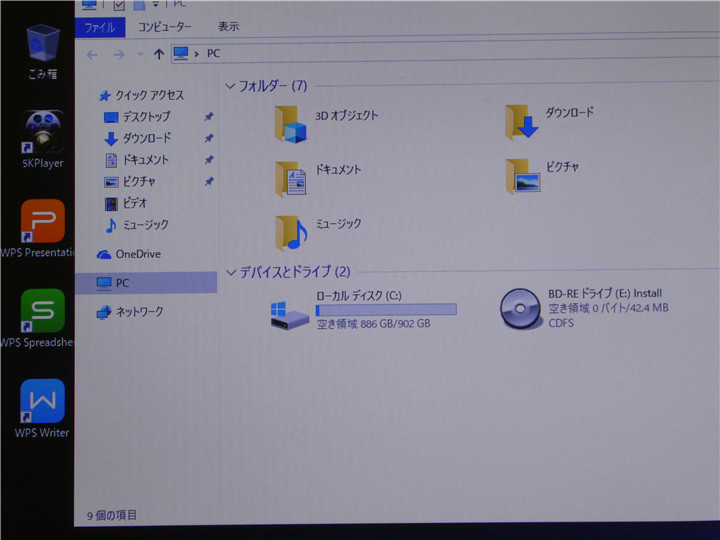The height and width of the screenshot is (540, 720).
Task: Click the pin icon beside sidebar ピクチャ
Action: tap(209, 181)
